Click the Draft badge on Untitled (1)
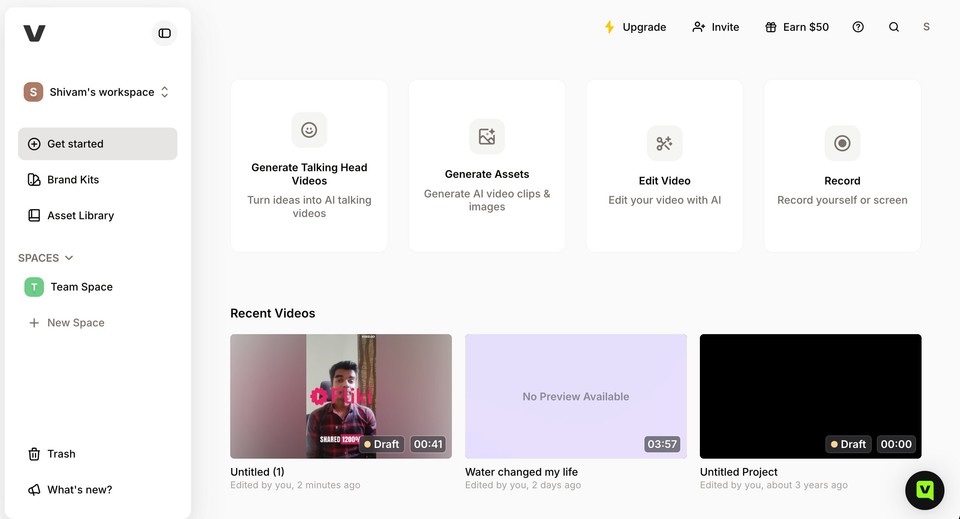960x519 pixels. (x=381, y=444)
